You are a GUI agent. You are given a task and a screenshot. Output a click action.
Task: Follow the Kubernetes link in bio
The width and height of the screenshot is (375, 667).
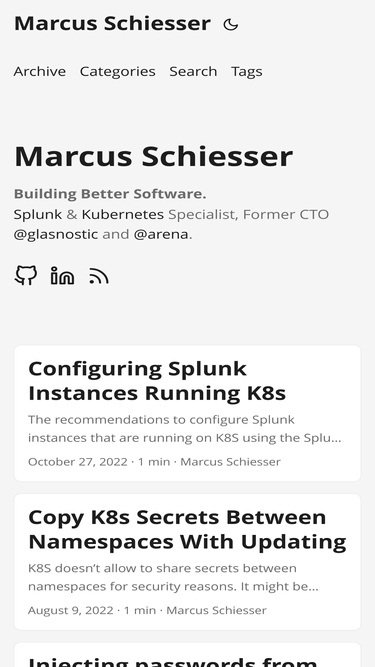[x=122, y=214]
